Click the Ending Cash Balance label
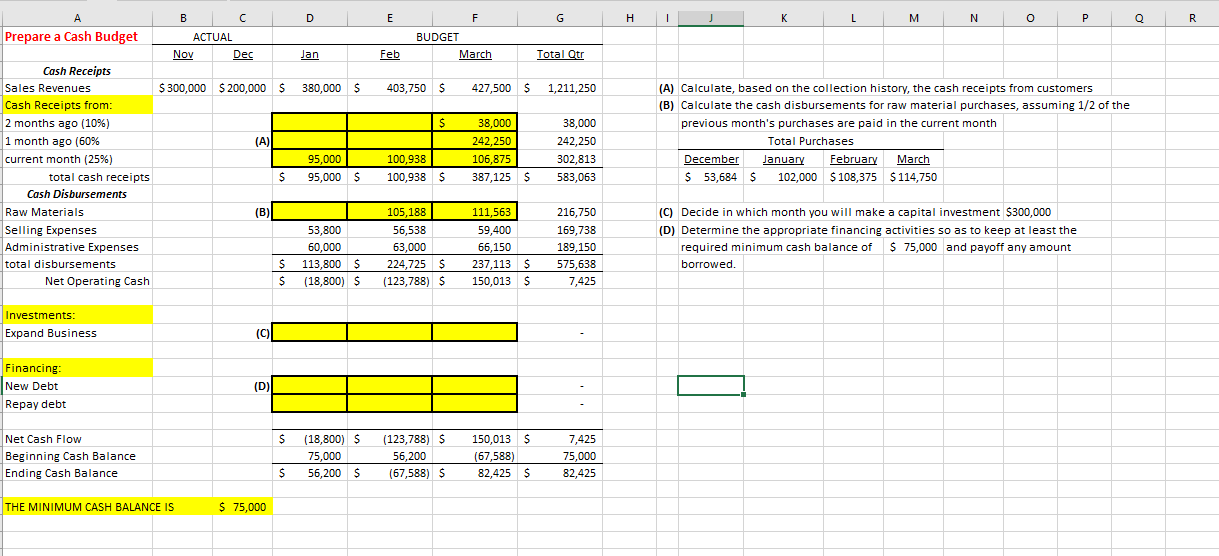The width and height of the screenshot is (1219, 556). [61, 473]
